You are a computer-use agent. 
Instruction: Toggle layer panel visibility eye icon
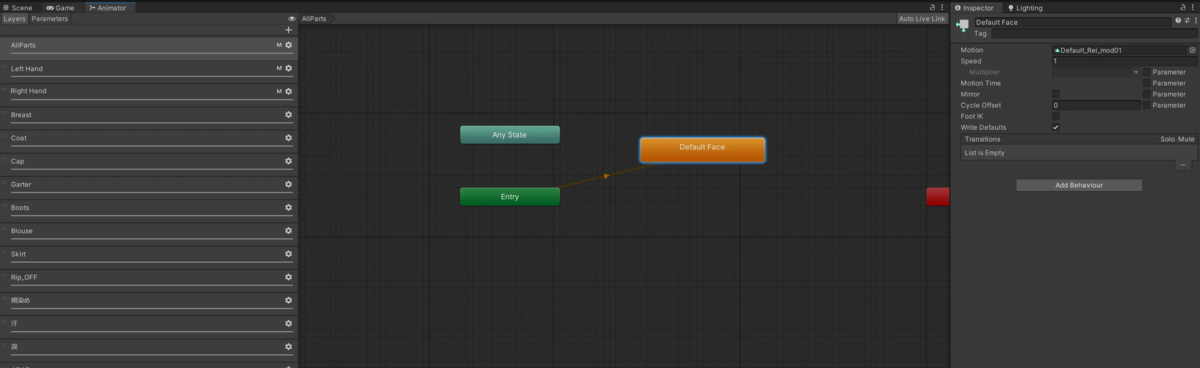(292, 19)
